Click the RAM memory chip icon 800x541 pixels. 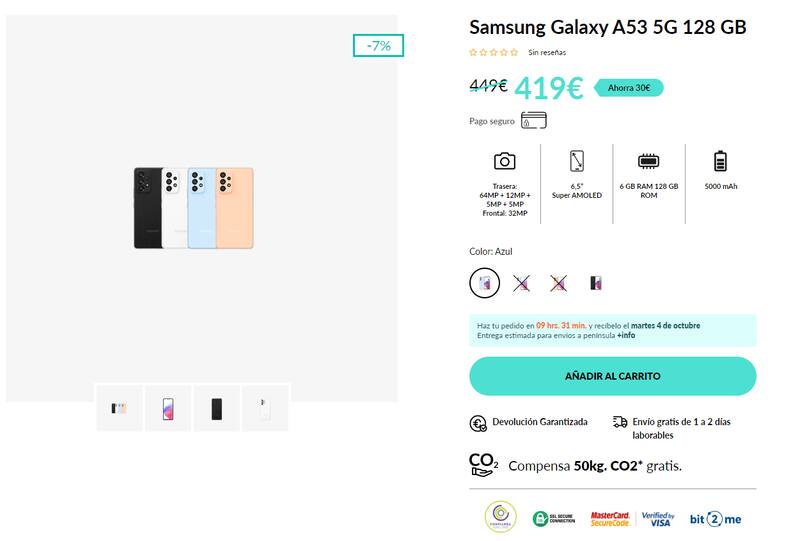[x=648, y=161]
